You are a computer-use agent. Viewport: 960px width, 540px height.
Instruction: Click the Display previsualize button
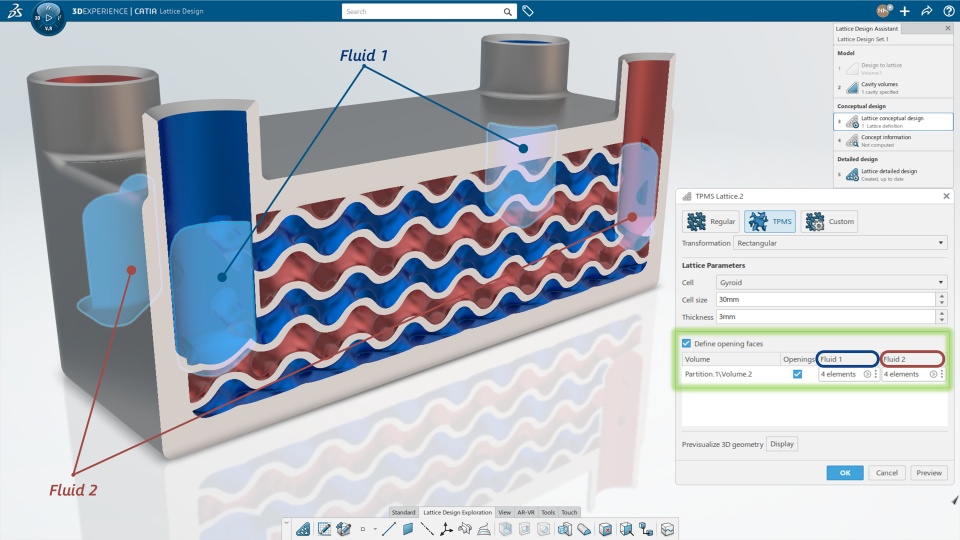tap(782, 444)
